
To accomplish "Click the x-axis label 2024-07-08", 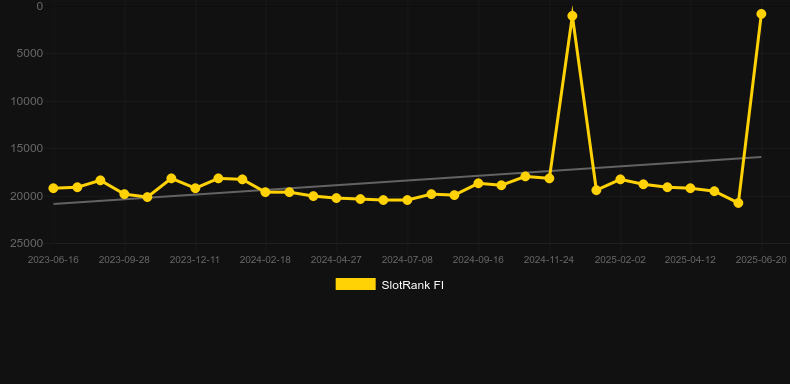I will tap(407, 260).
